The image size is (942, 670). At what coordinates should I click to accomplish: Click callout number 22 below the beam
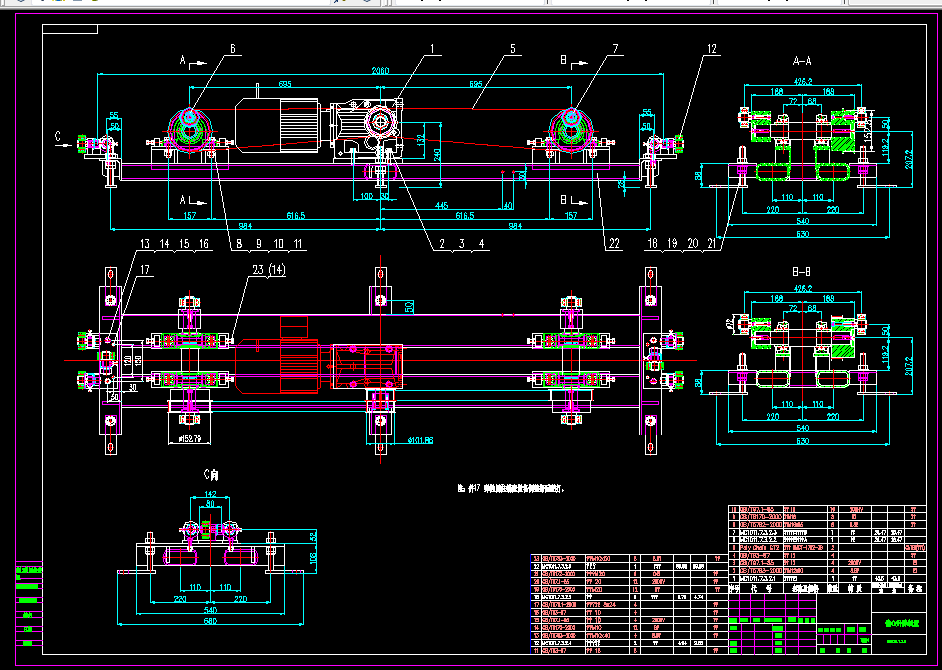[614, 243]
